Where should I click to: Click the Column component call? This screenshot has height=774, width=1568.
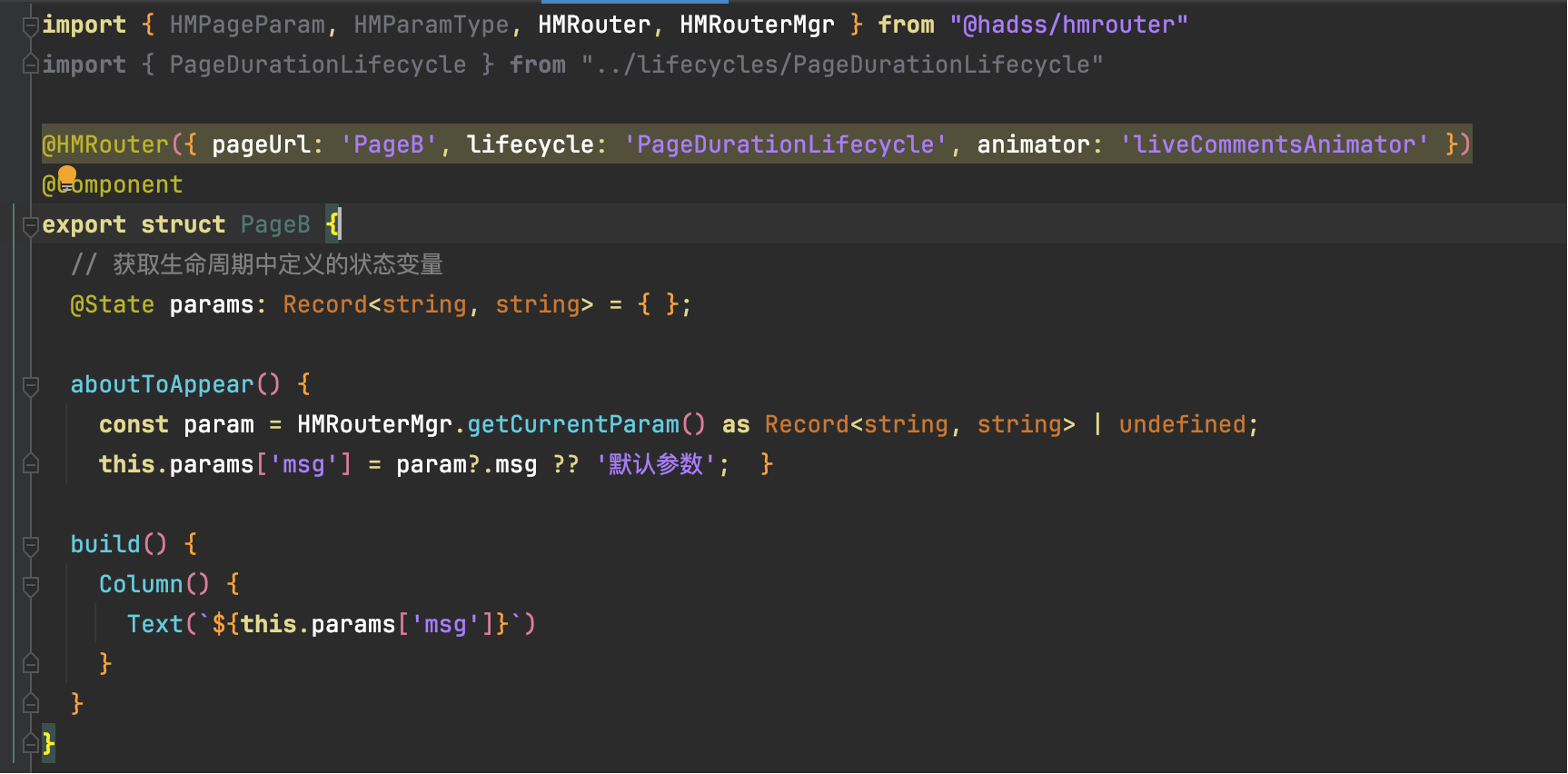[x=141, y=584]
